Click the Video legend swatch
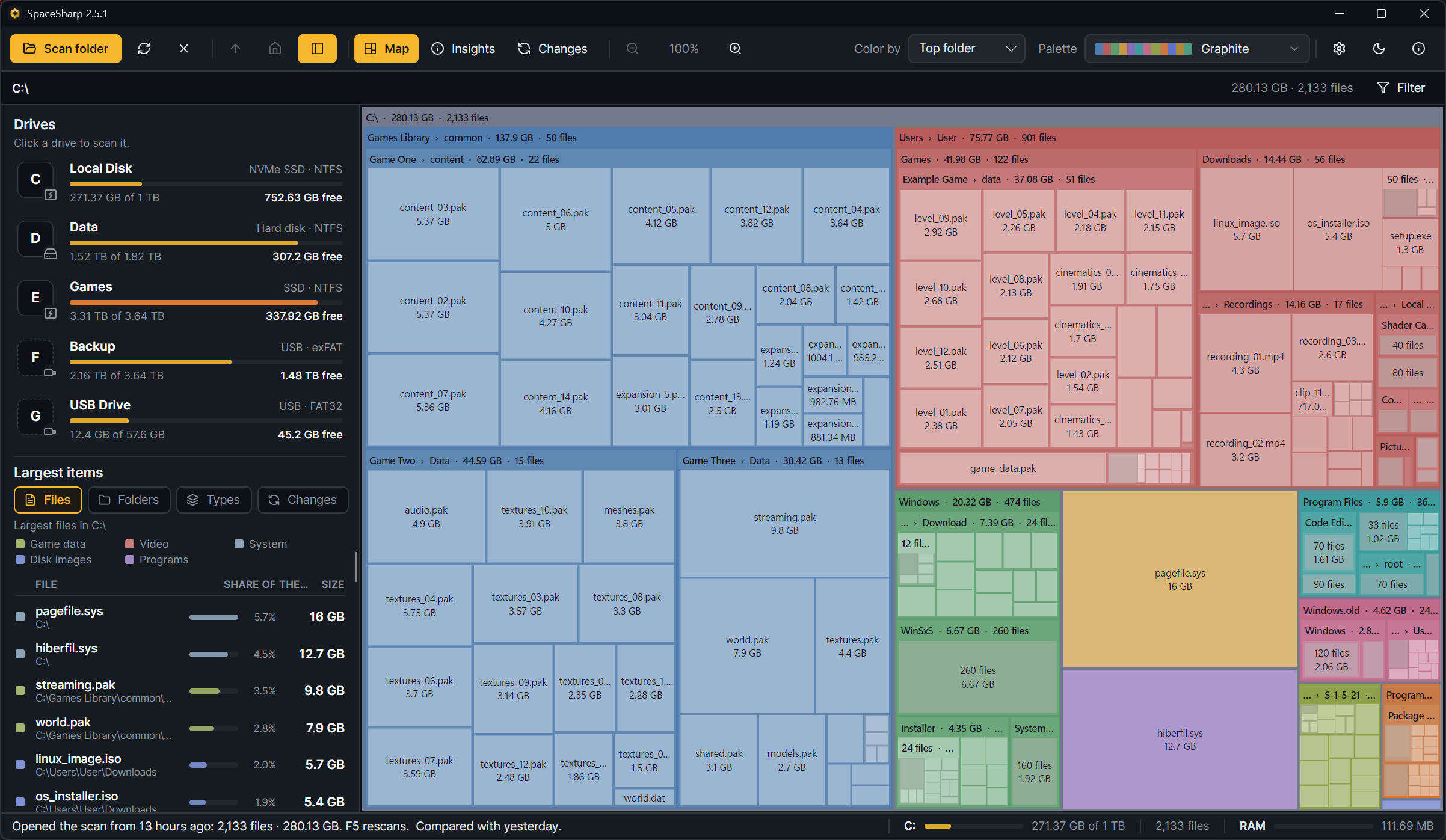Screen dimensions: 1446x840 129,544
